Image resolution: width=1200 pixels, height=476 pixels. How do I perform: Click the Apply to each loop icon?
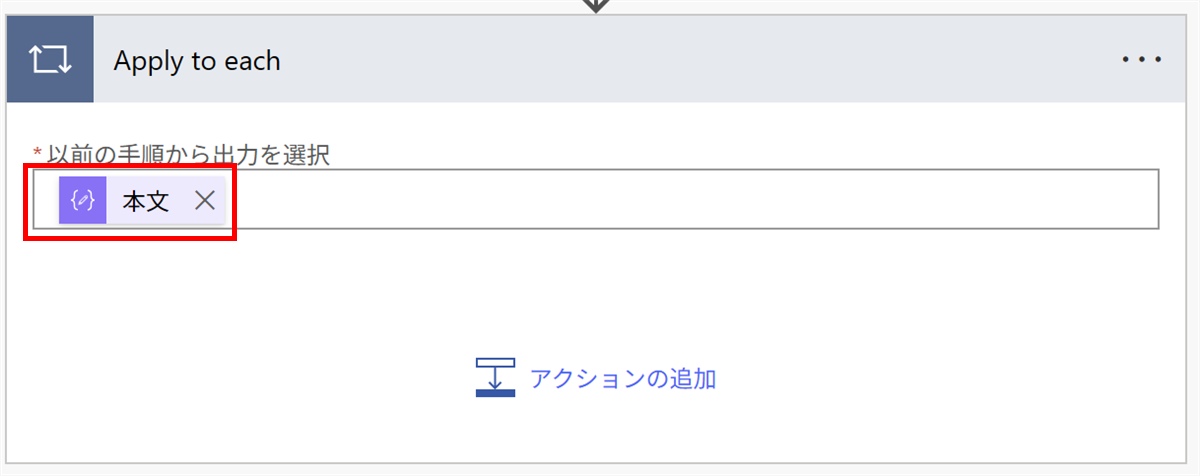point(50,60)
